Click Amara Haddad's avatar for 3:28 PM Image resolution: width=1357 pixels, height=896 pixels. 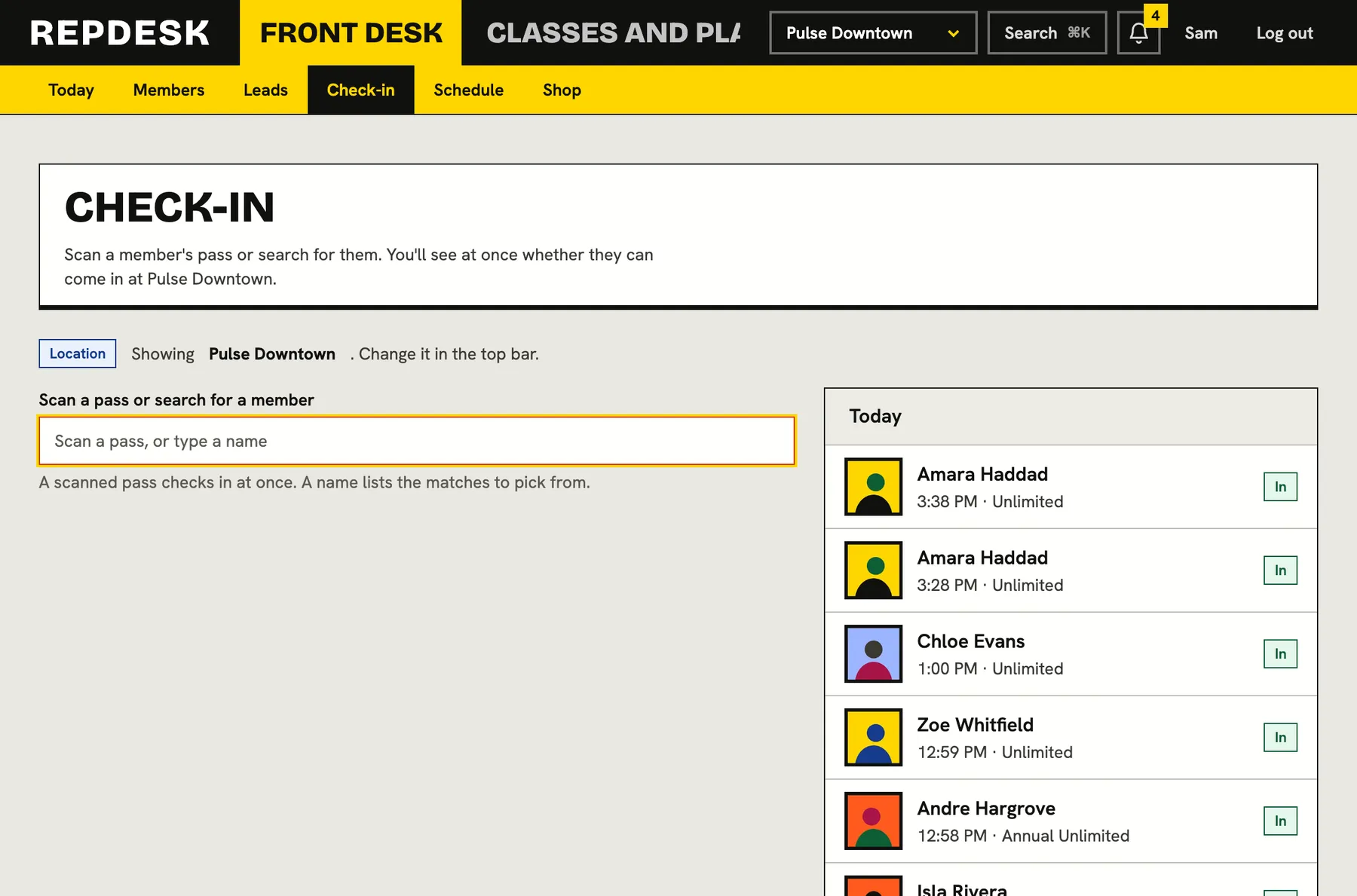873,570
